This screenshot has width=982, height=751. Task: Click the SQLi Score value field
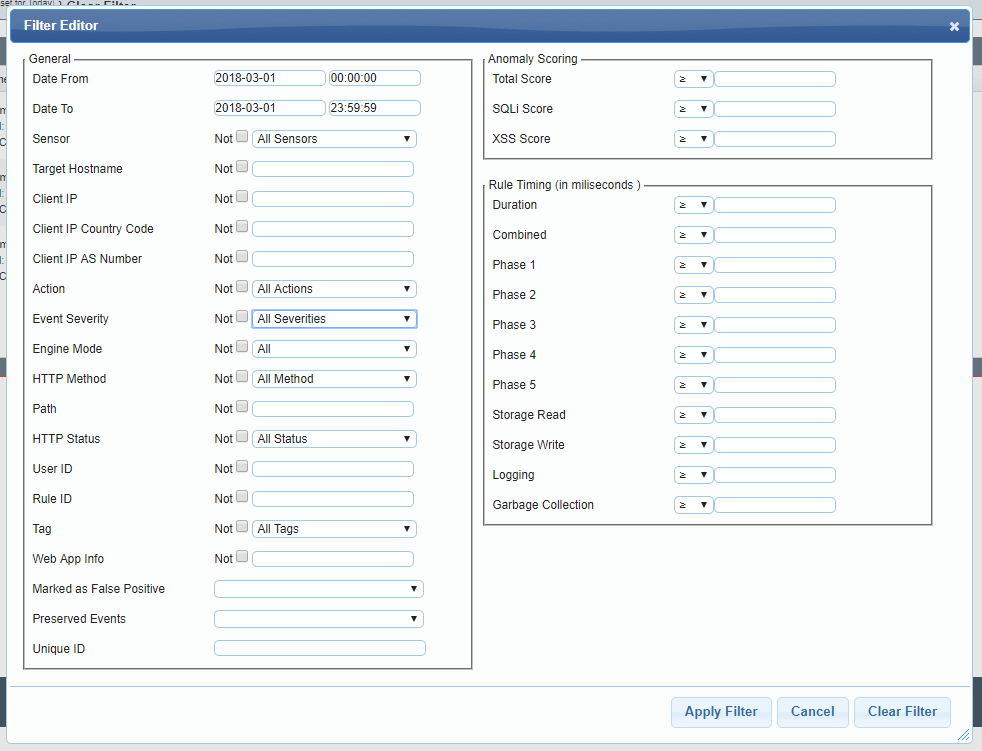point(775,109)
